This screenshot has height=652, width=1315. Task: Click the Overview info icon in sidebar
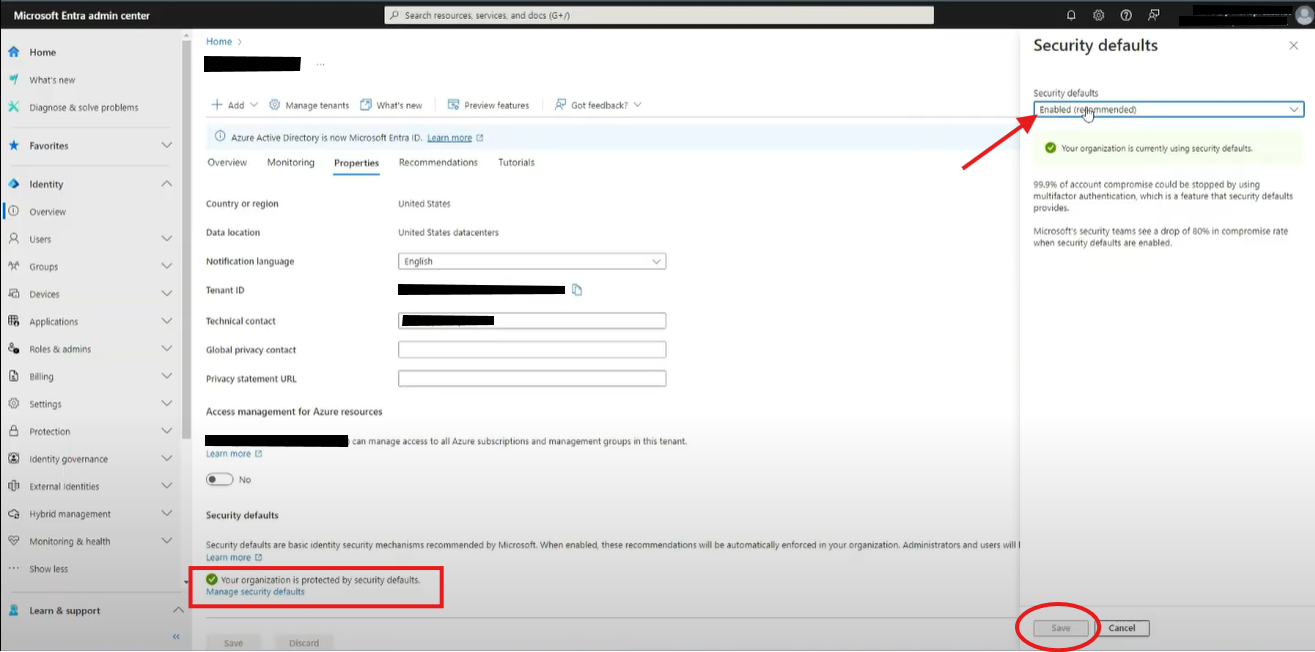click(x=14, y=211)
